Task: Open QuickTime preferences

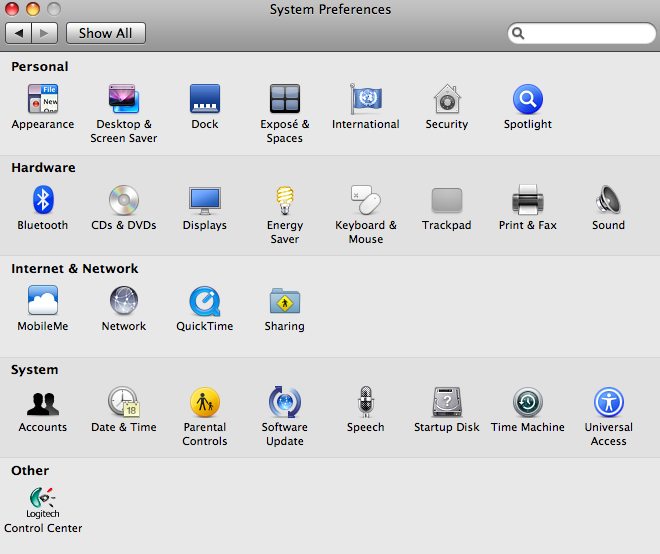Action: point(205,301)
